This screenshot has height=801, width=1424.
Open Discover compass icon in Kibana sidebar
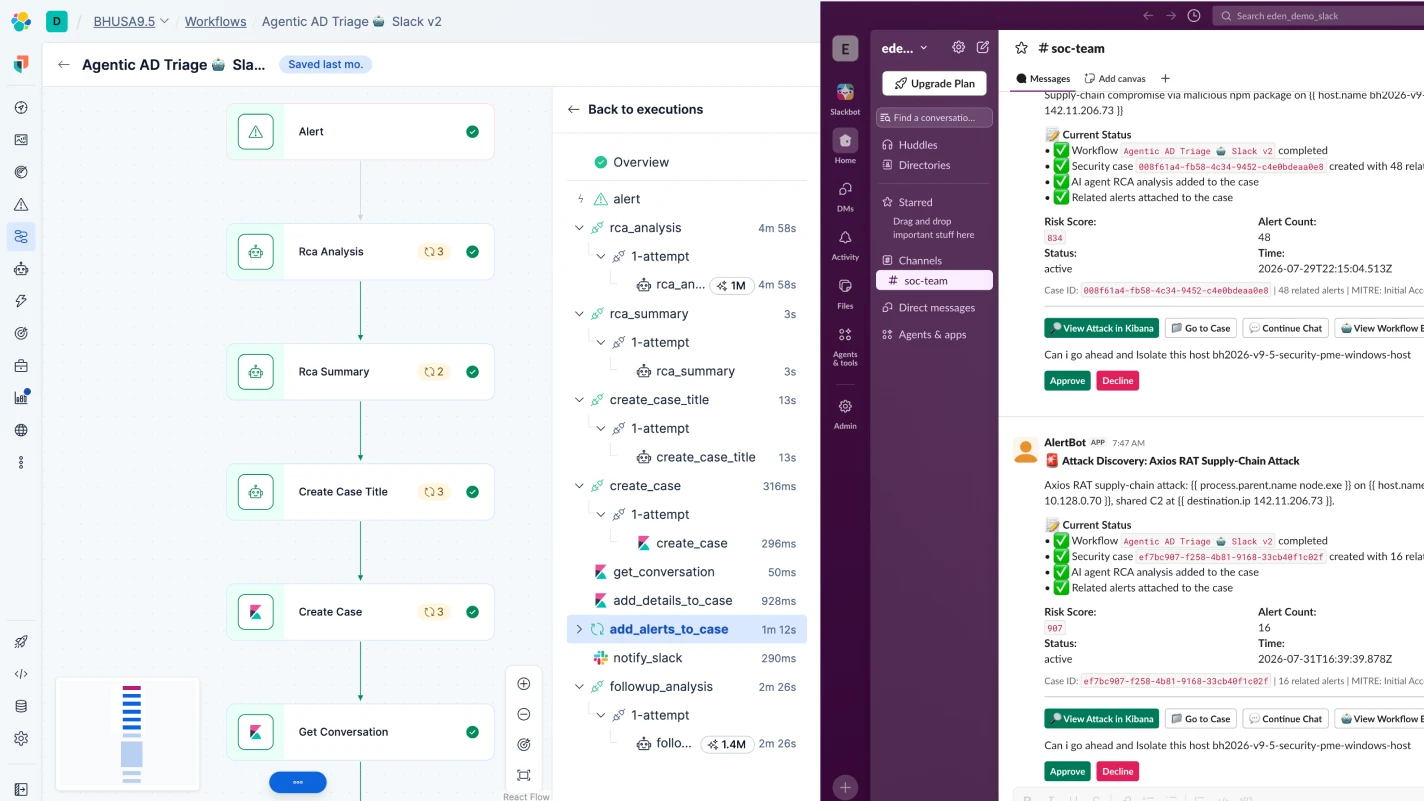21,108
